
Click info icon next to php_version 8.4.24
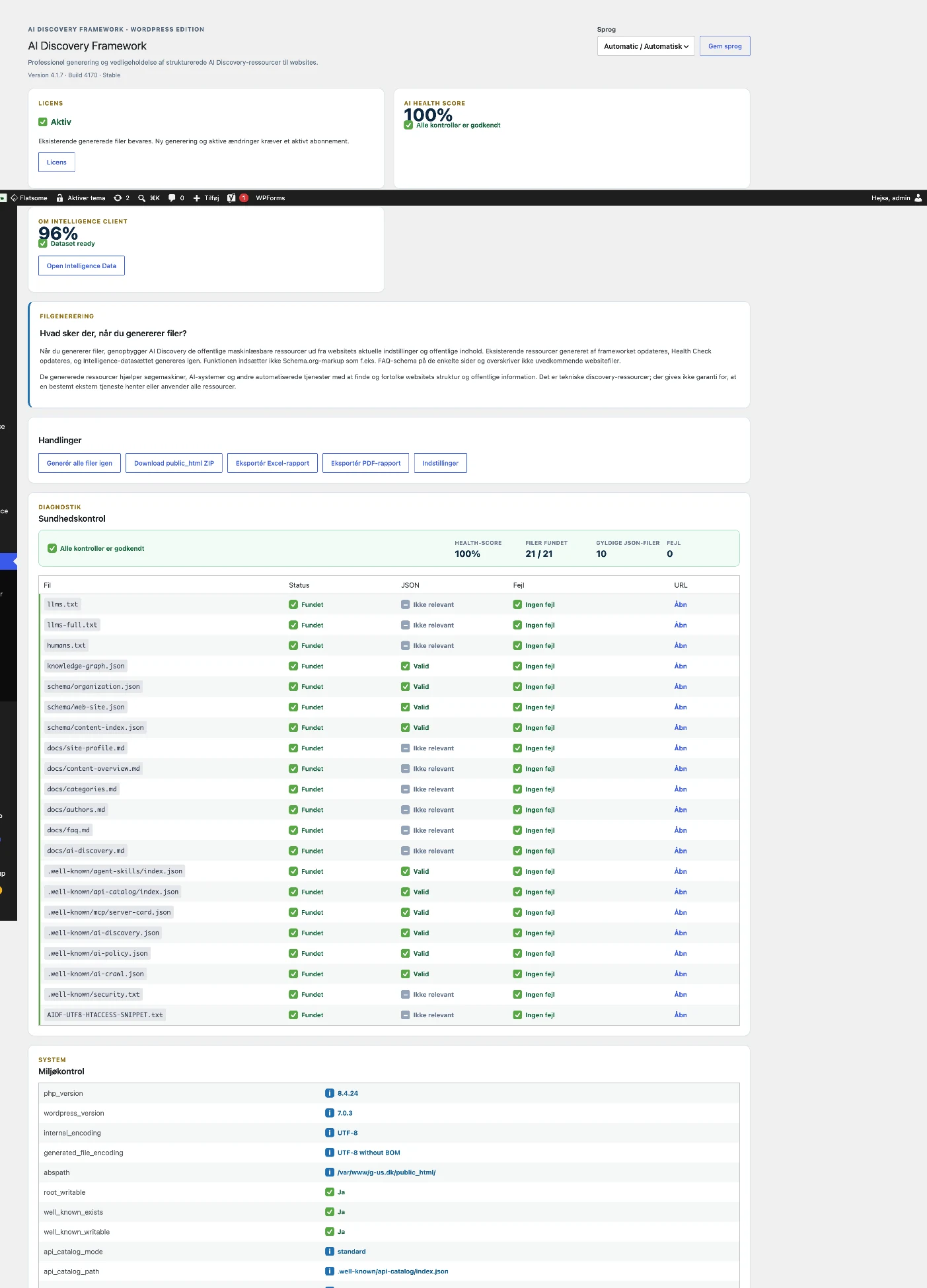[330, 1093]
